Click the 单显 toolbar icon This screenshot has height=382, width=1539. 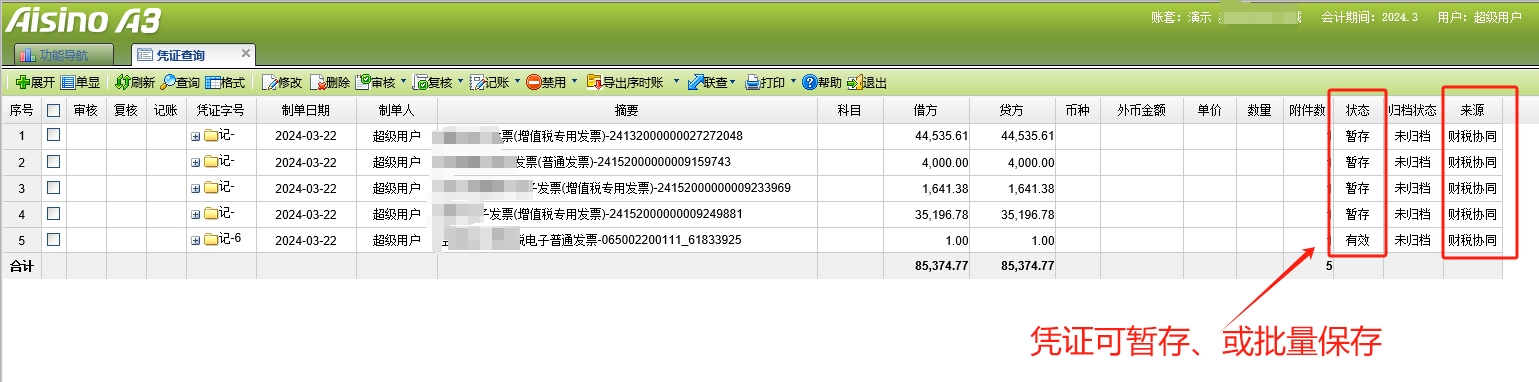tap(68, 82)
